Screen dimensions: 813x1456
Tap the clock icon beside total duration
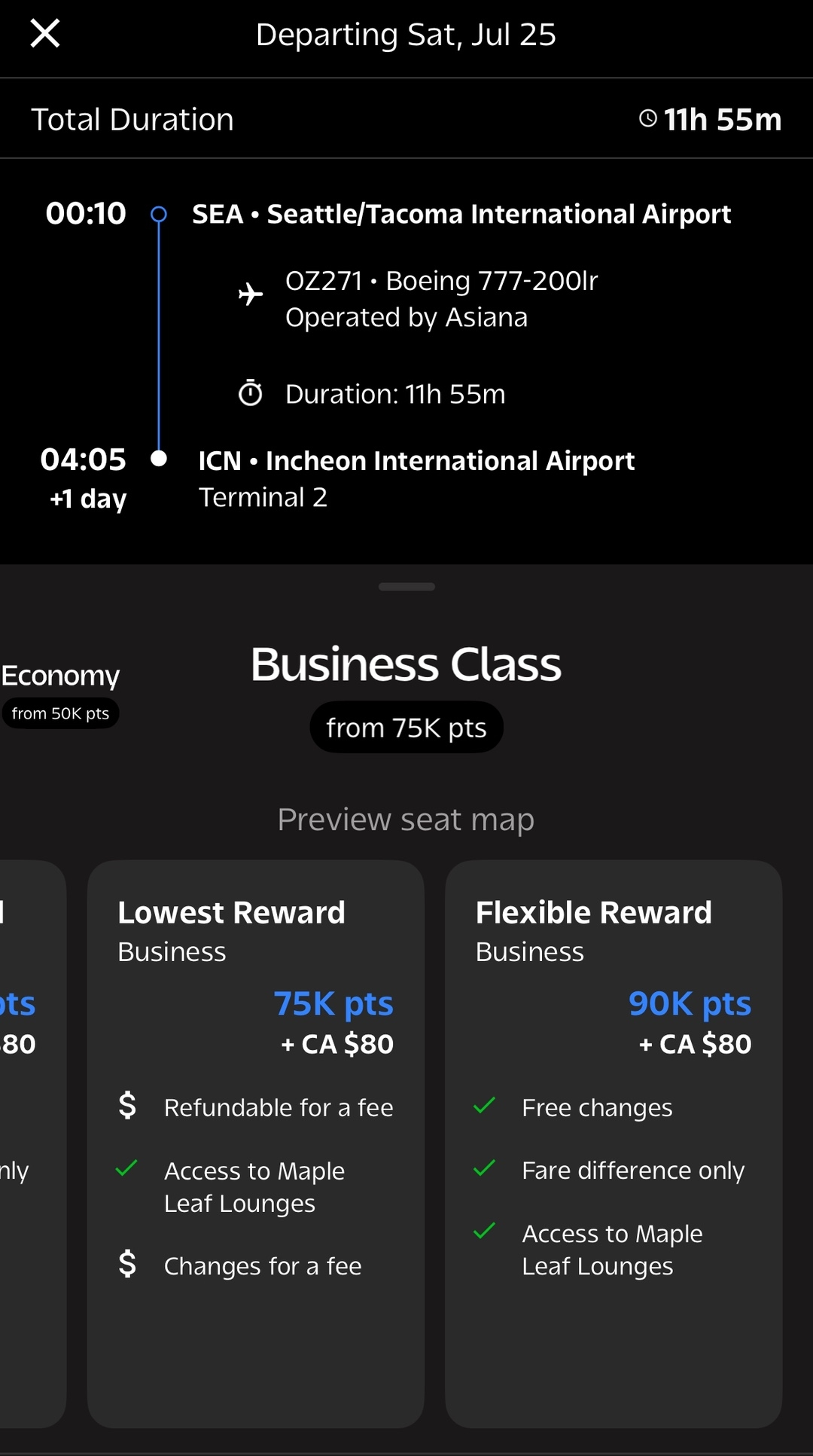point(647,118)
